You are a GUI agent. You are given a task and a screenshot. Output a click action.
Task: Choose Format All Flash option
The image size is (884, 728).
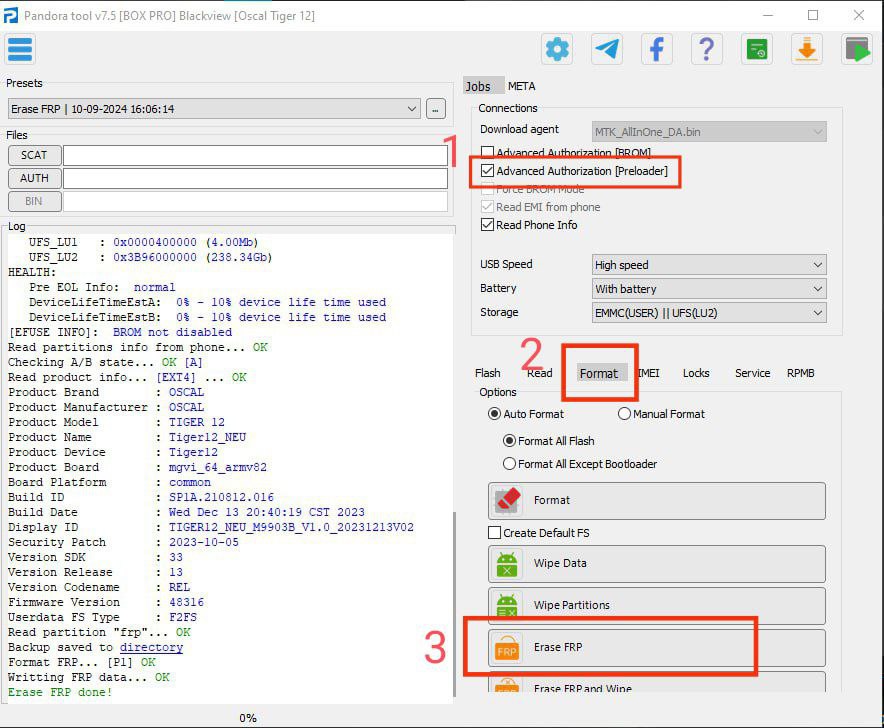[x=509, y=440]
